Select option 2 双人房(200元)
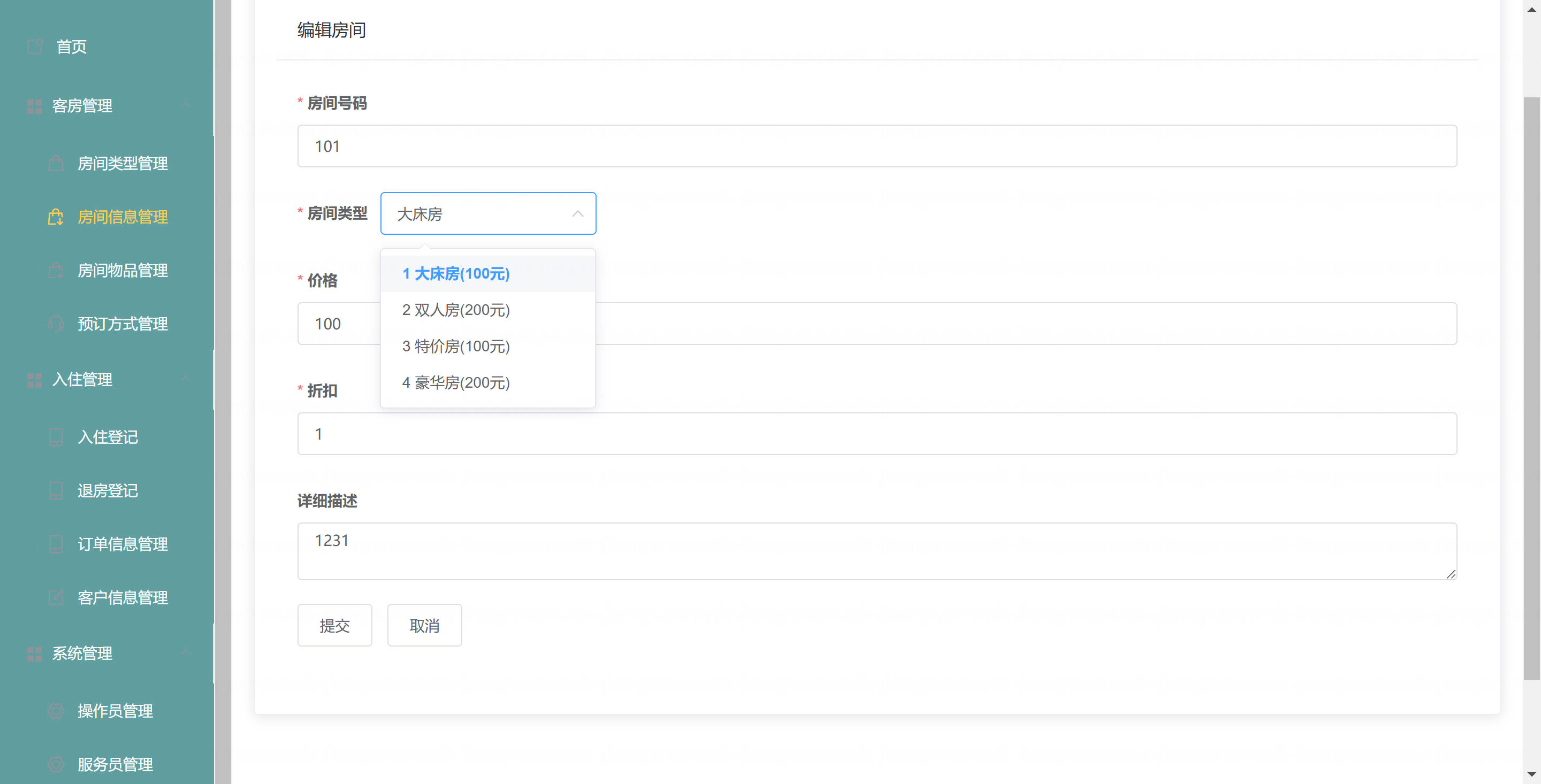The height and width of the screenshot is (784, 1541). [x=487, y=310]
